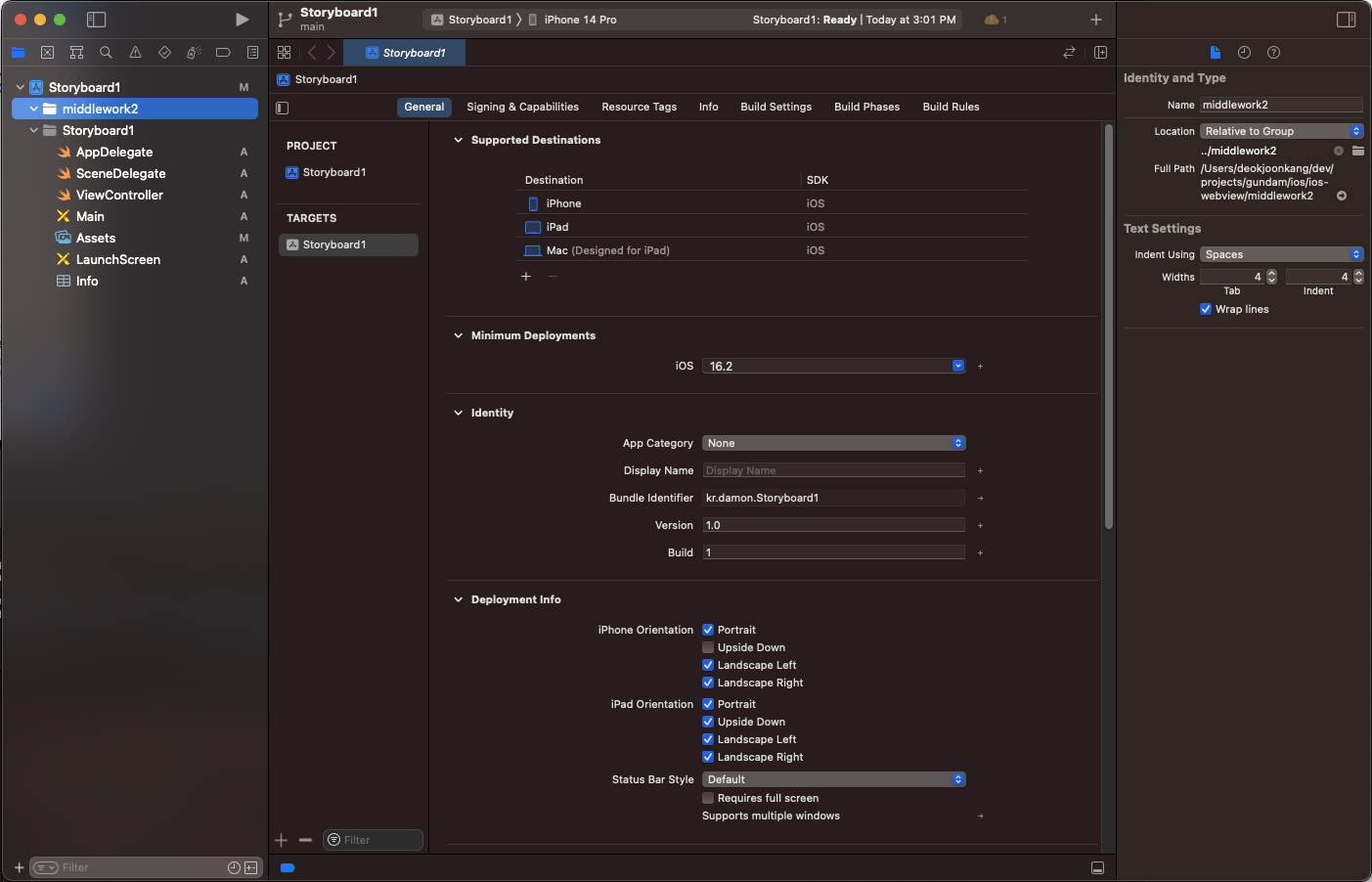Open the Symbol navigator icon

[76, 53]
